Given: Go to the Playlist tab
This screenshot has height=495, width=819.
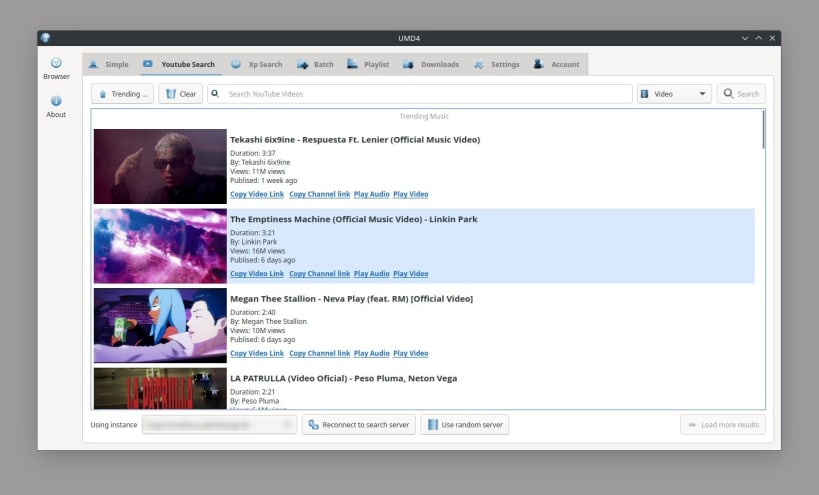Looking at the screenshot, I should [x=368, y=64].
